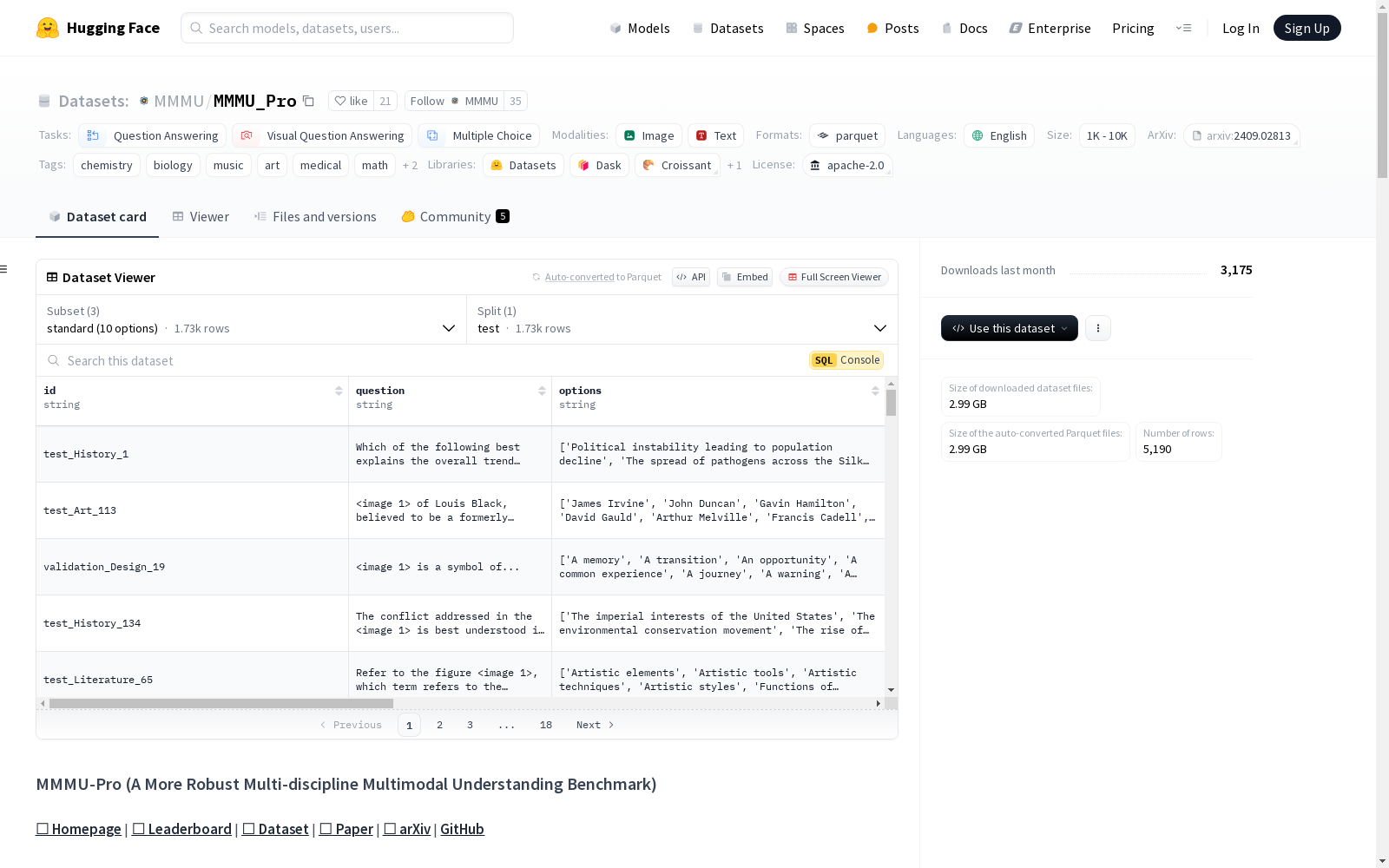Open the table of contents sidebar icon

[3, 269]
